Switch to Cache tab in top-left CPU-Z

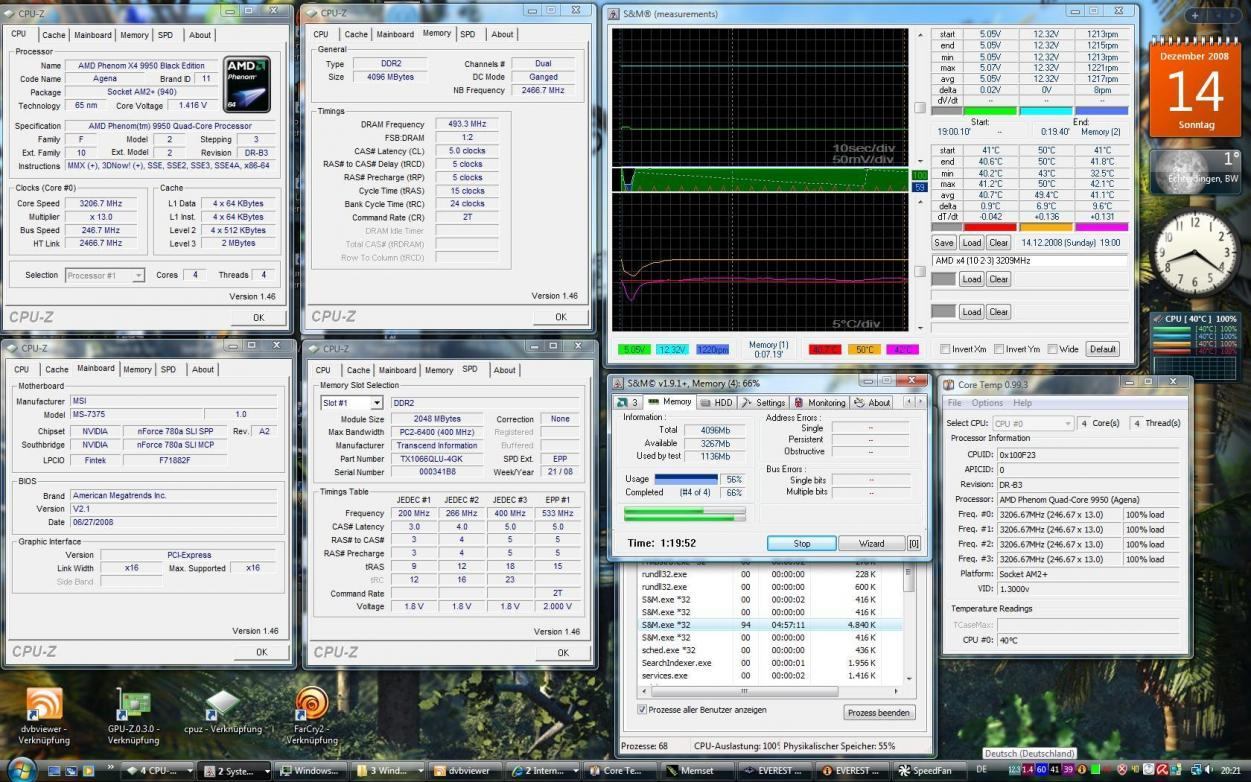53,35
